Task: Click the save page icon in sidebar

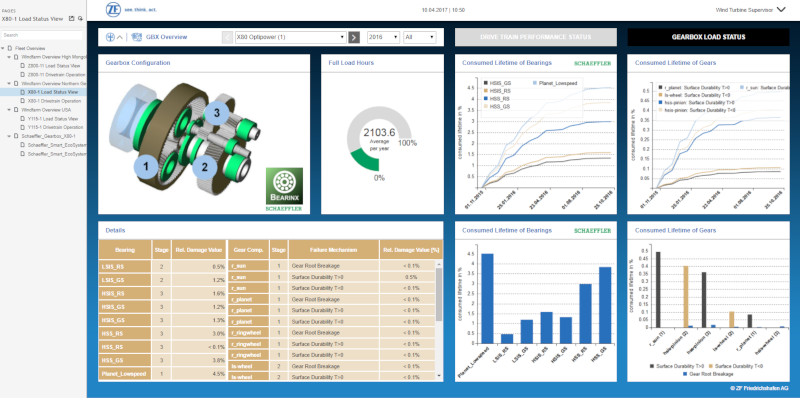Action: tap(73, 18)
